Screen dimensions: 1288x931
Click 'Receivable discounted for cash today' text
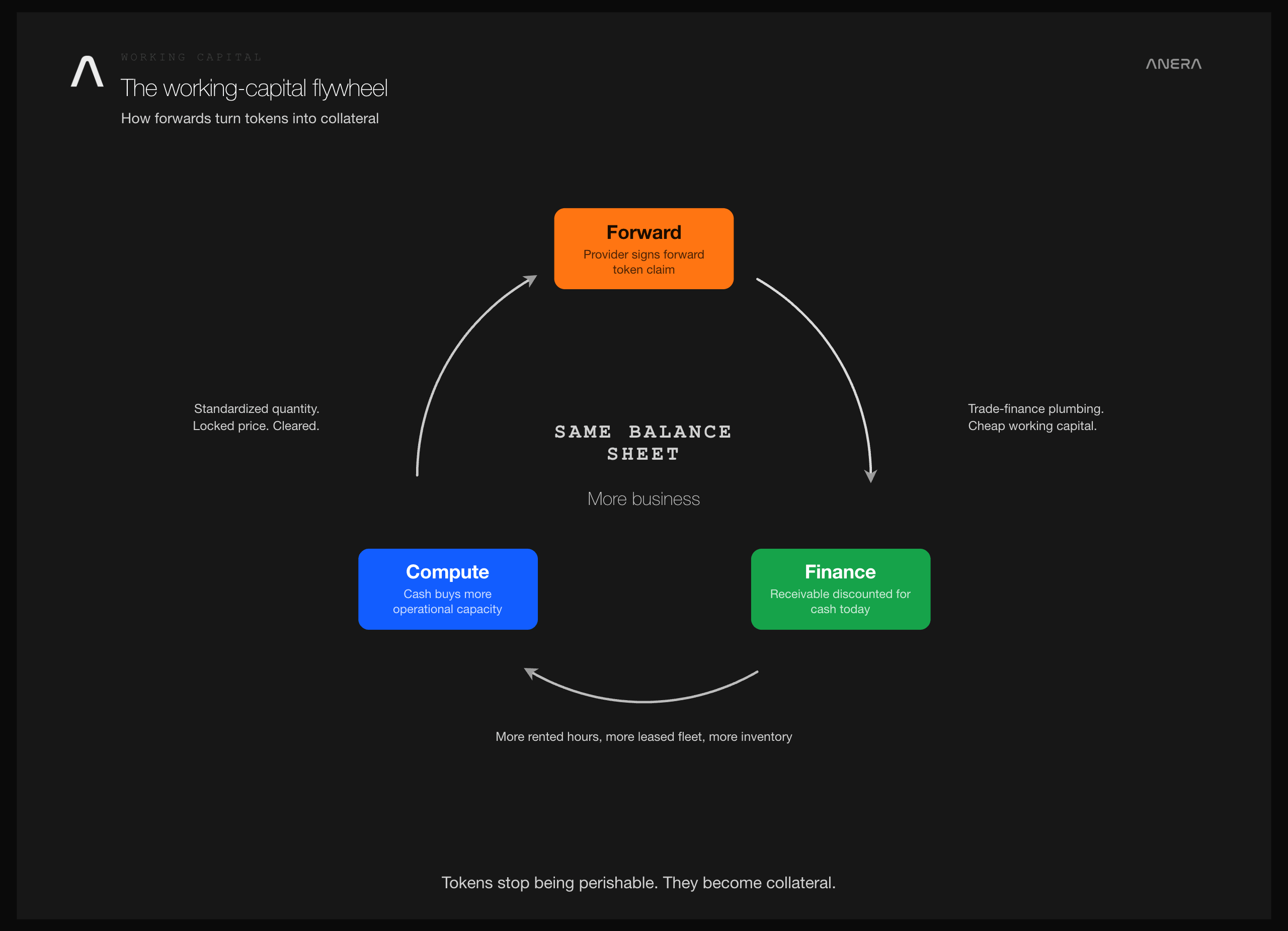point(840,601)
